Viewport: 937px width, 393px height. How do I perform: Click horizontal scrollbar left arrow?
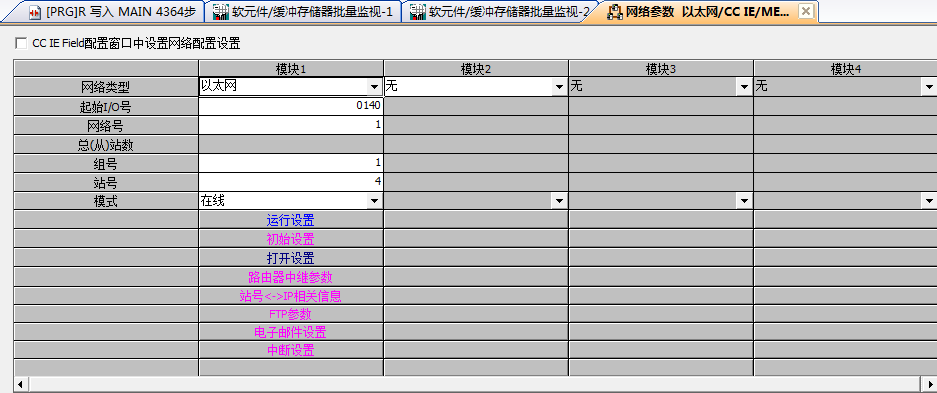click(20, 383)
